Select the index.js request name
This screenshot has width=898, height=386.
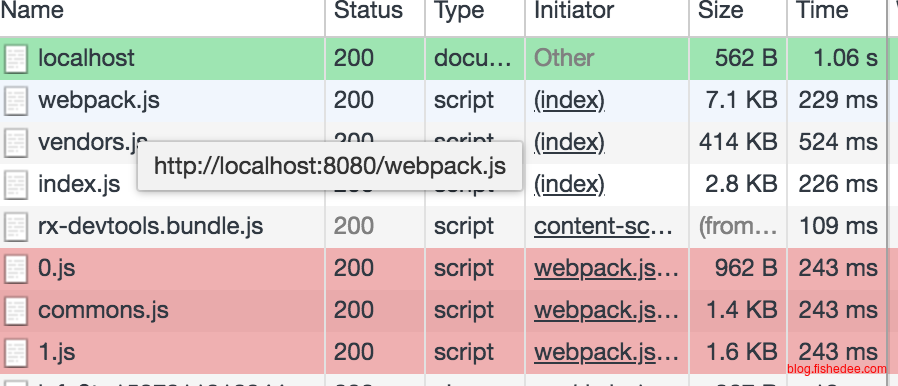click(79, 184)
